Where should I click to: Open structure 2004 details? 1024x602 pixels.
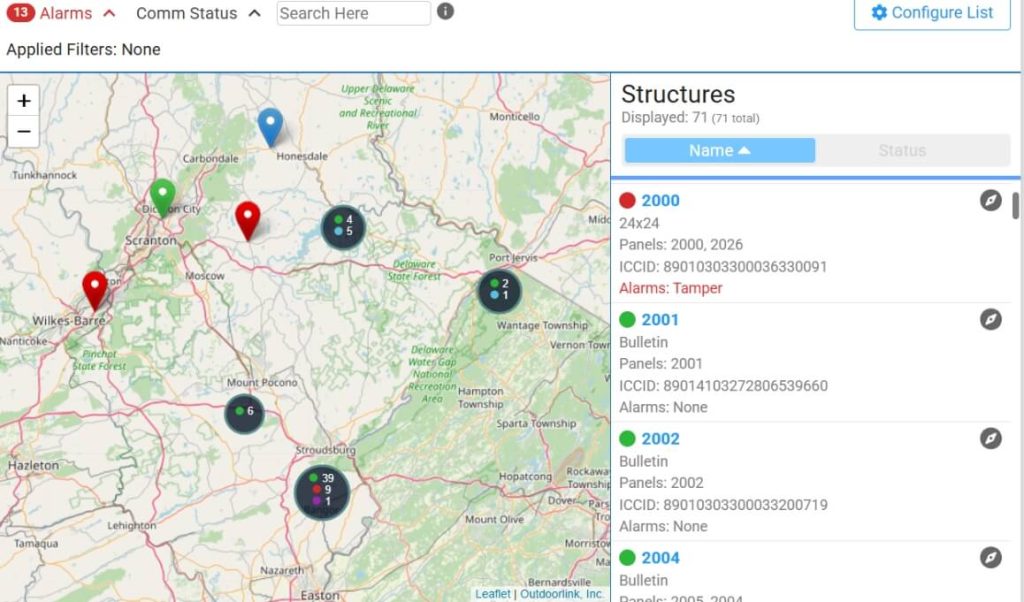(660, 558)
